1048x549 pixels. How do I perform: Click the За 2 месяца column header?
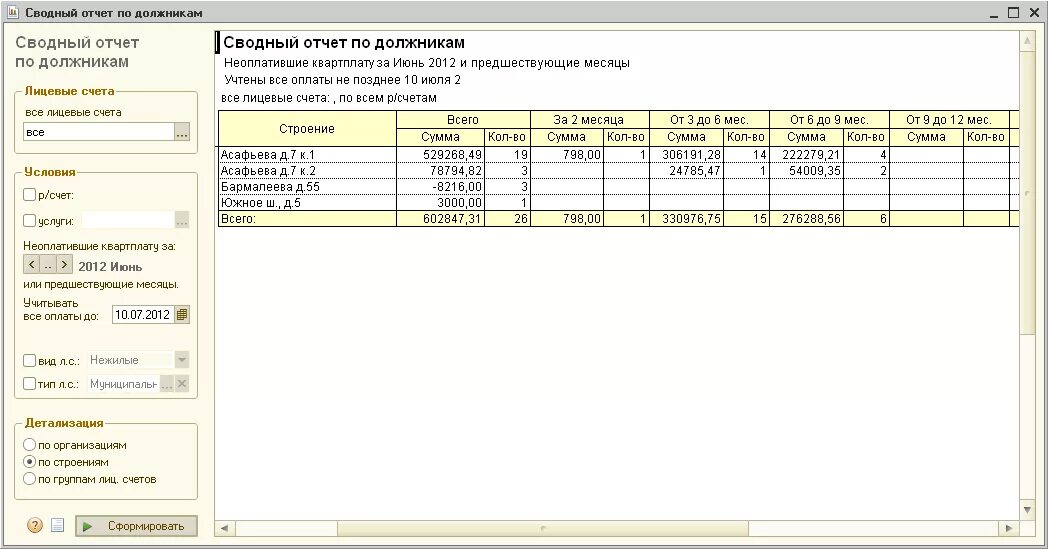(x=590, y=120)
